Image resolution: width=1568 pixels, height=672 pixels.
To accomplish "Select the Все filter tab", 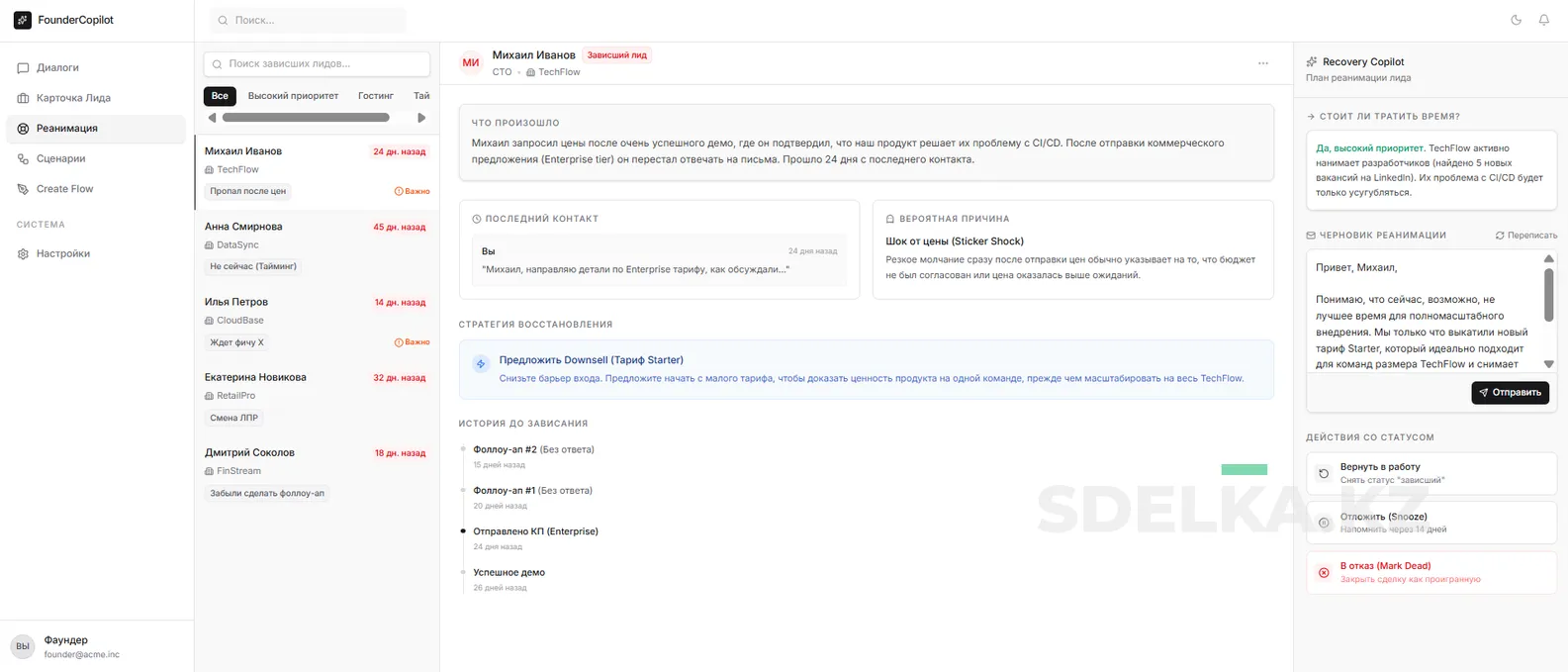I will pyautogui.click(x=220, y=96).
